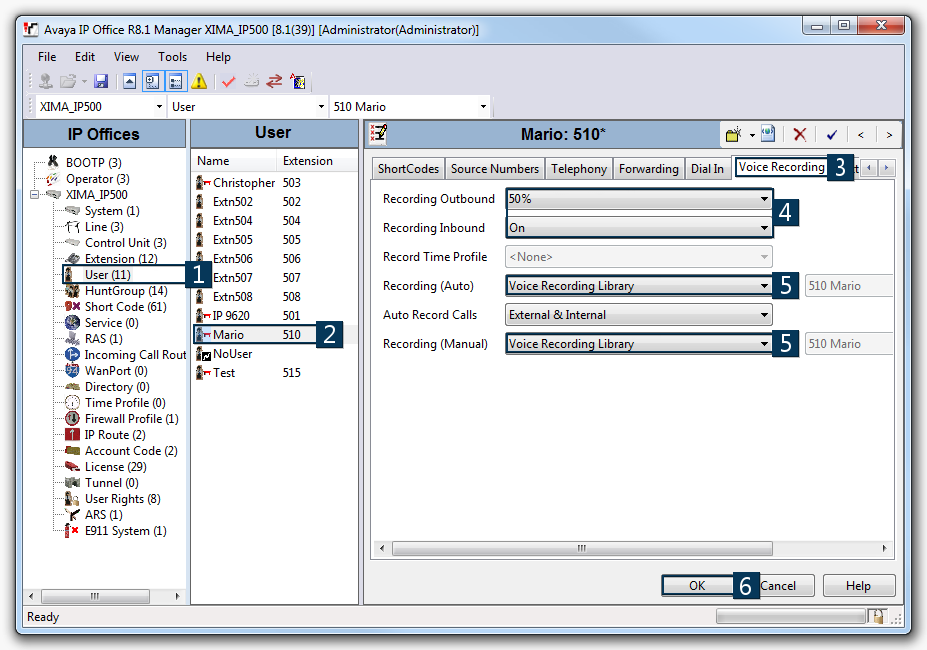This screenshot has height=650, width=927.
Task: Click the IP Offices pane horizontal scrollbar
Action: (x=104, y=596)
